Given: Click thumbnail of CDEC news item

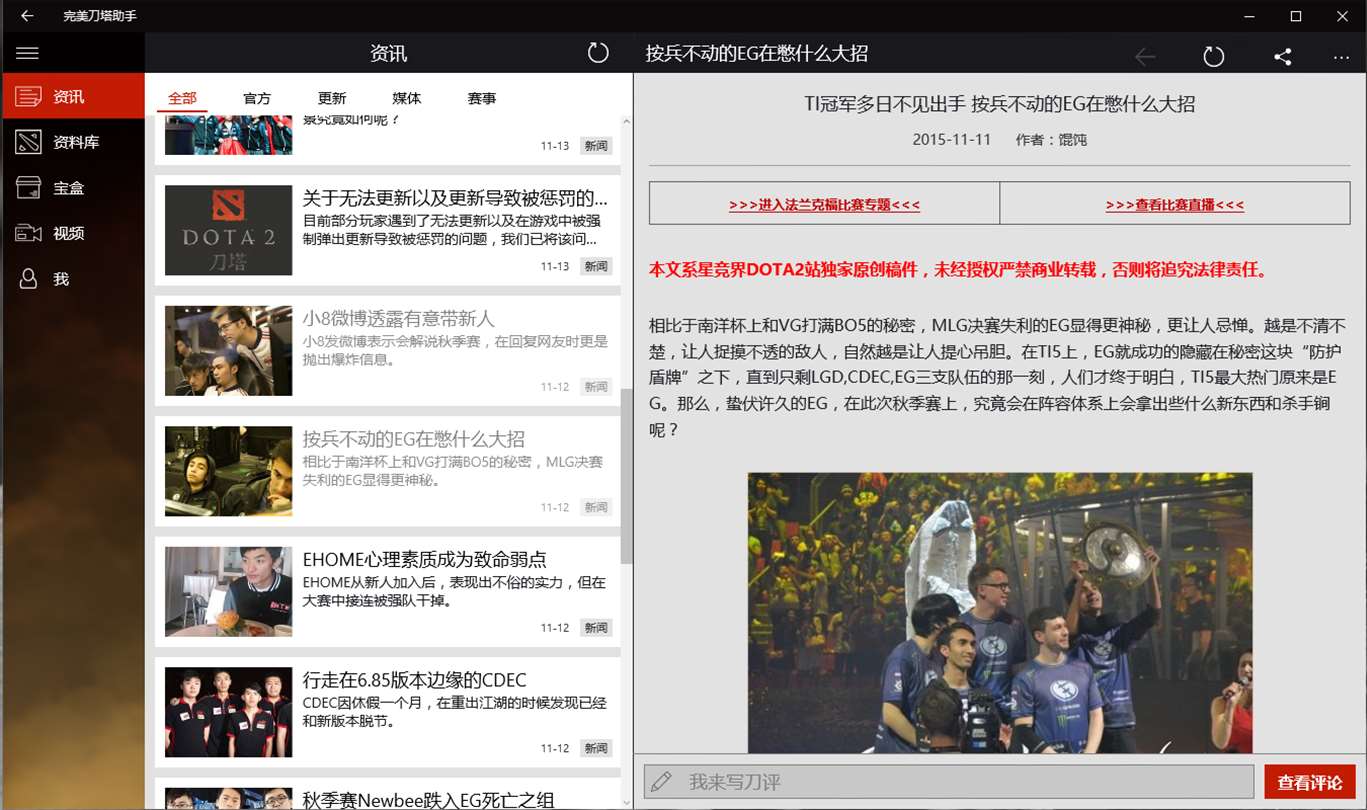Looking at the screenshot, I should 229,712.
